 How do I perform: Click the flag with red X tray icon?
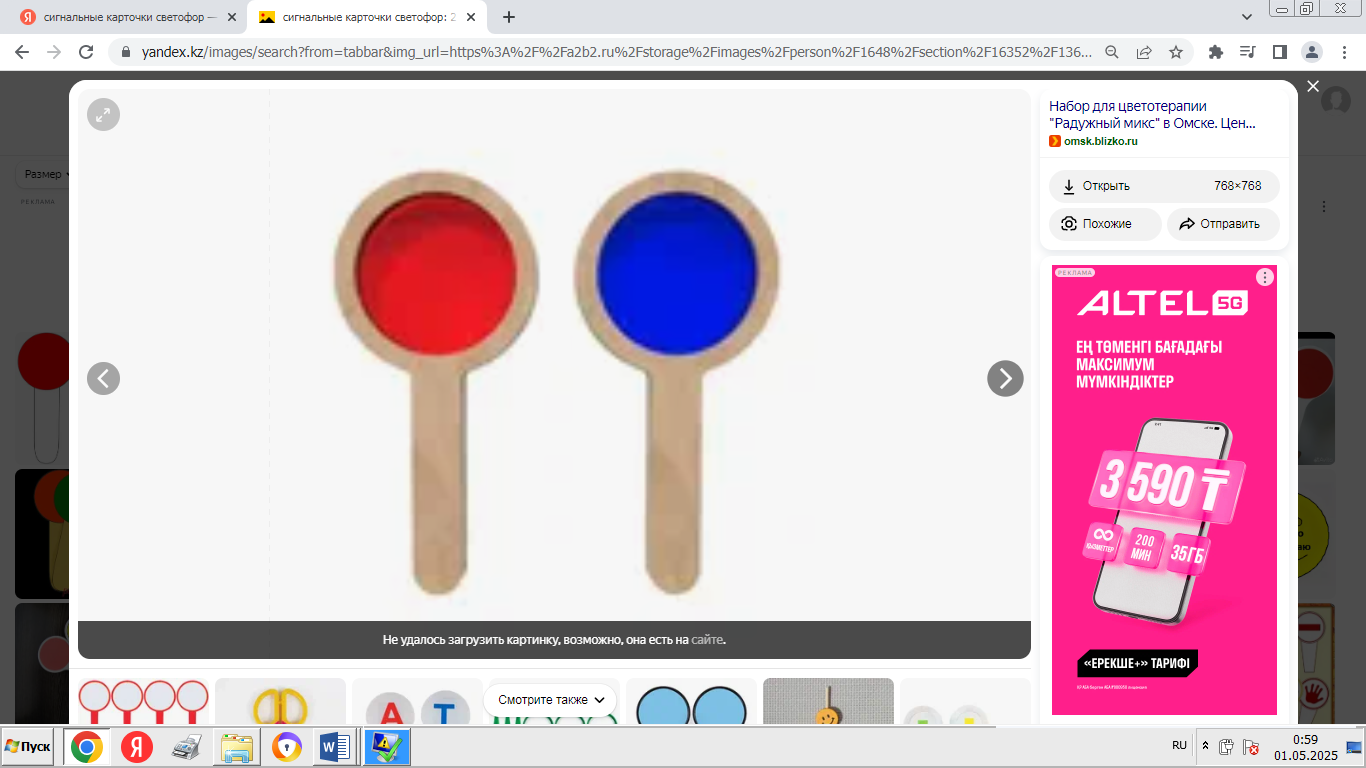1252,746
